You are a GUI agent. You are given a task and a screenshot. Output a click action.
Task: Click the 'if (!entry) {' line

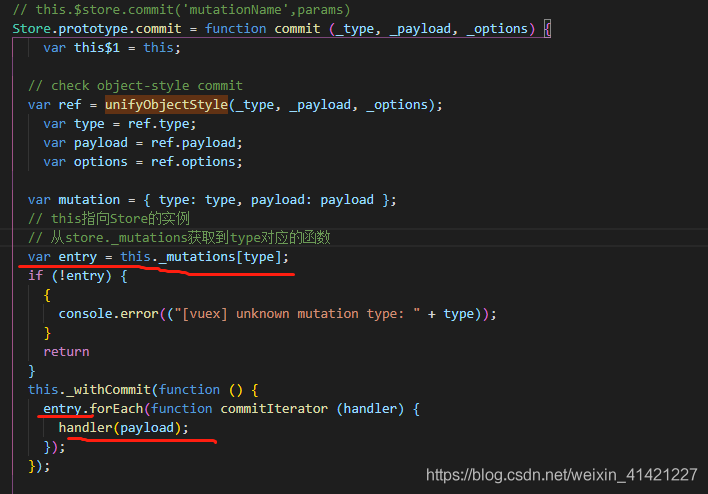(x=78, y=276)
